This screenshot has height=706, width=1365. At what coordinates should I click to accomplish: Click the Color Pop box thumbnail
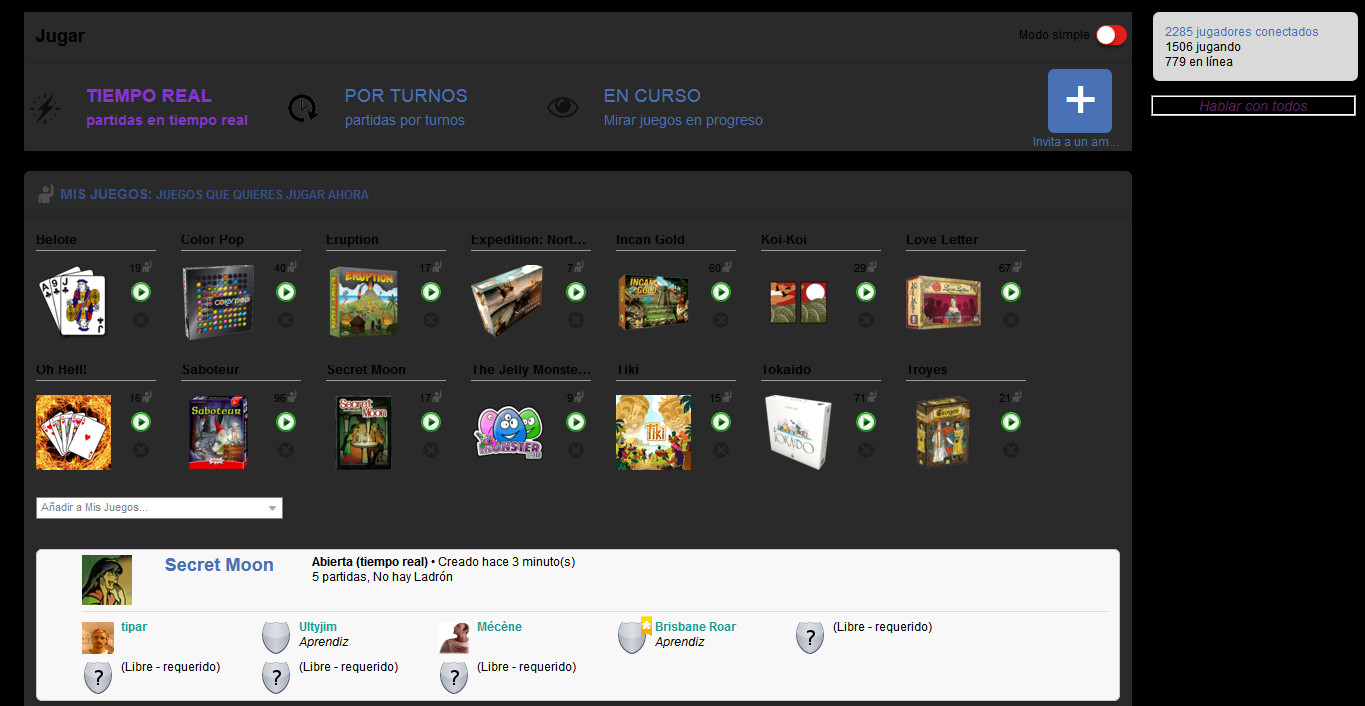[x=218, y=301]
